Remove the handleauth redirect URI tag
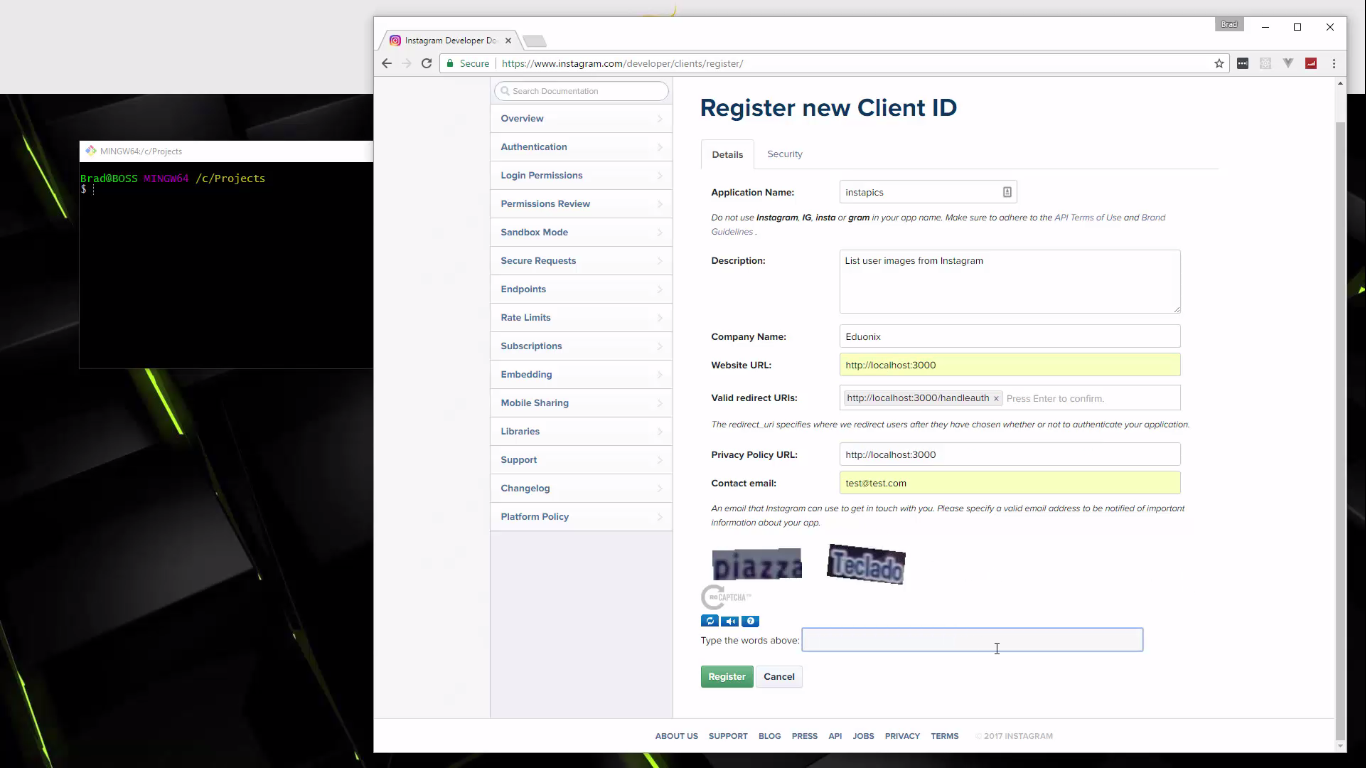The image size is (1366, 768). [x=996, y=398]
